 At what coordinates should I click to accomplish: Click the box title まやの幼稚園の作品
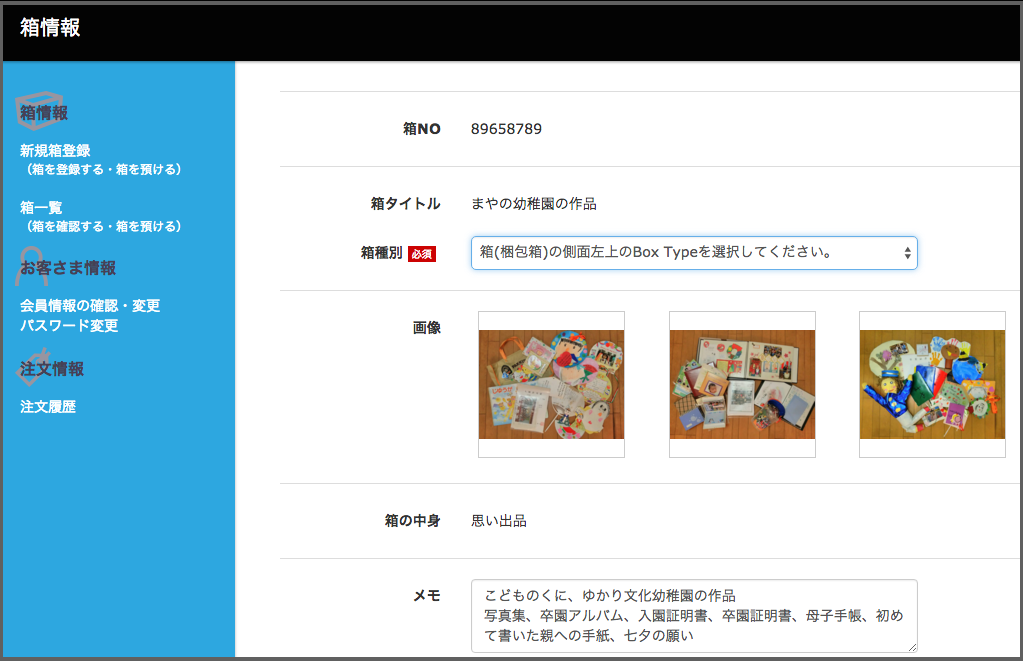pos(534,204)
